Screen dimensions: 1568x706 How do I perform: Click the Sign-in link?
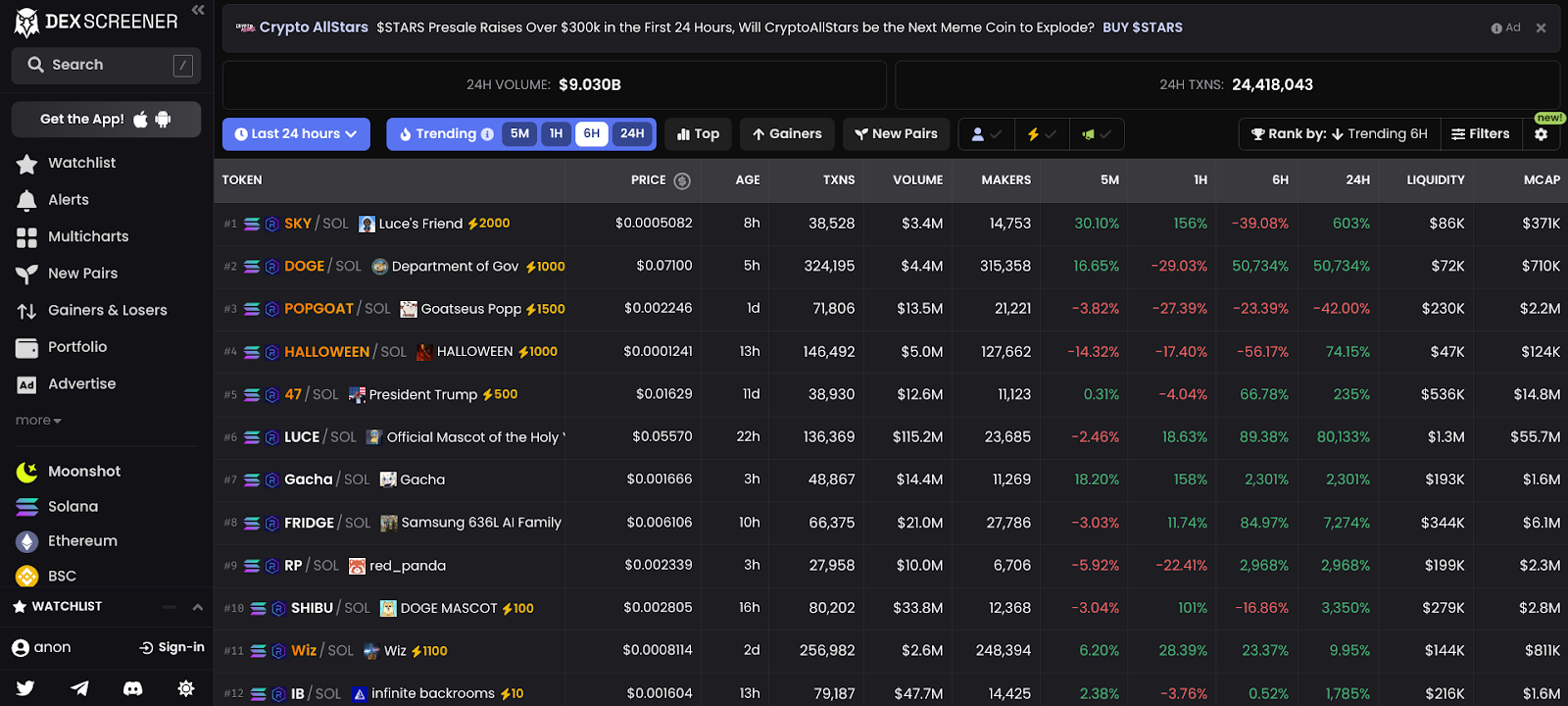click(x=171, y=647)
